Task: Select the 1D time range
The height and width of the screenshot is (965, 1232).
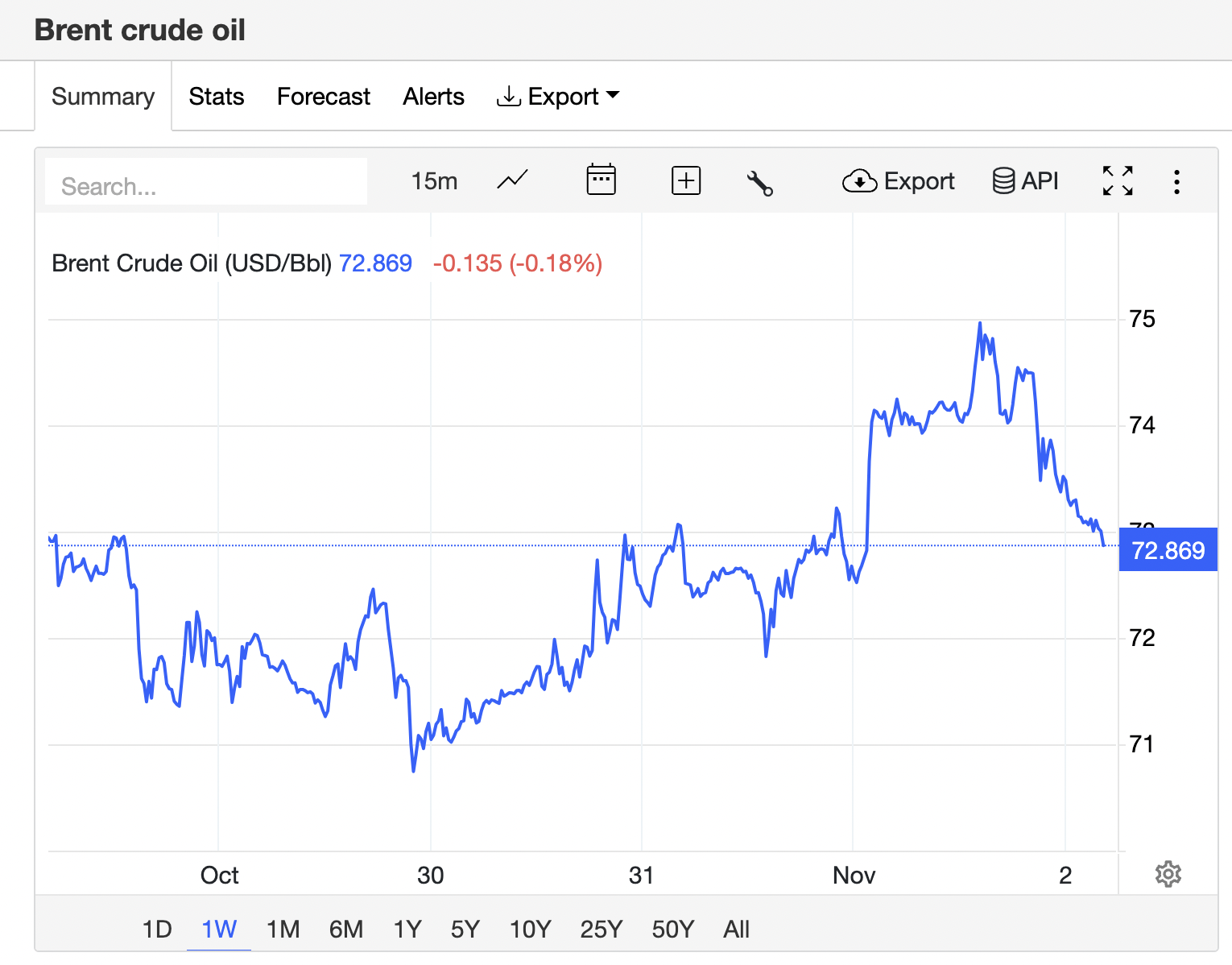Action: (x=157, y=930)
